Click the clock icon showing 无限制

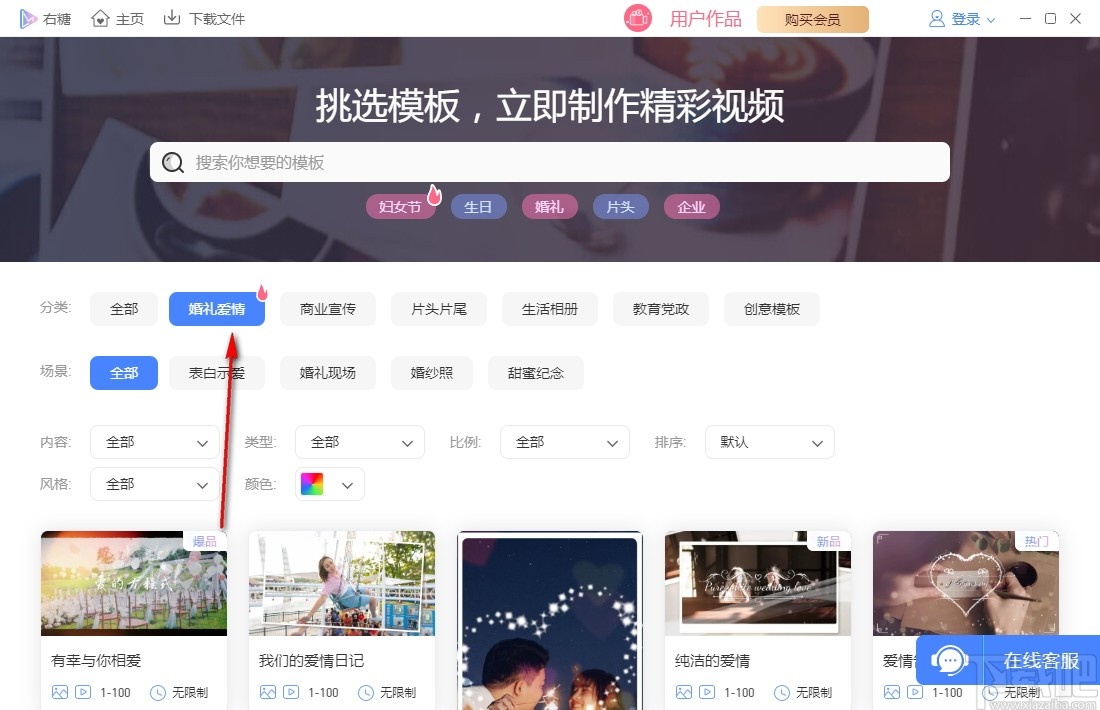click(x=158, y=692)
